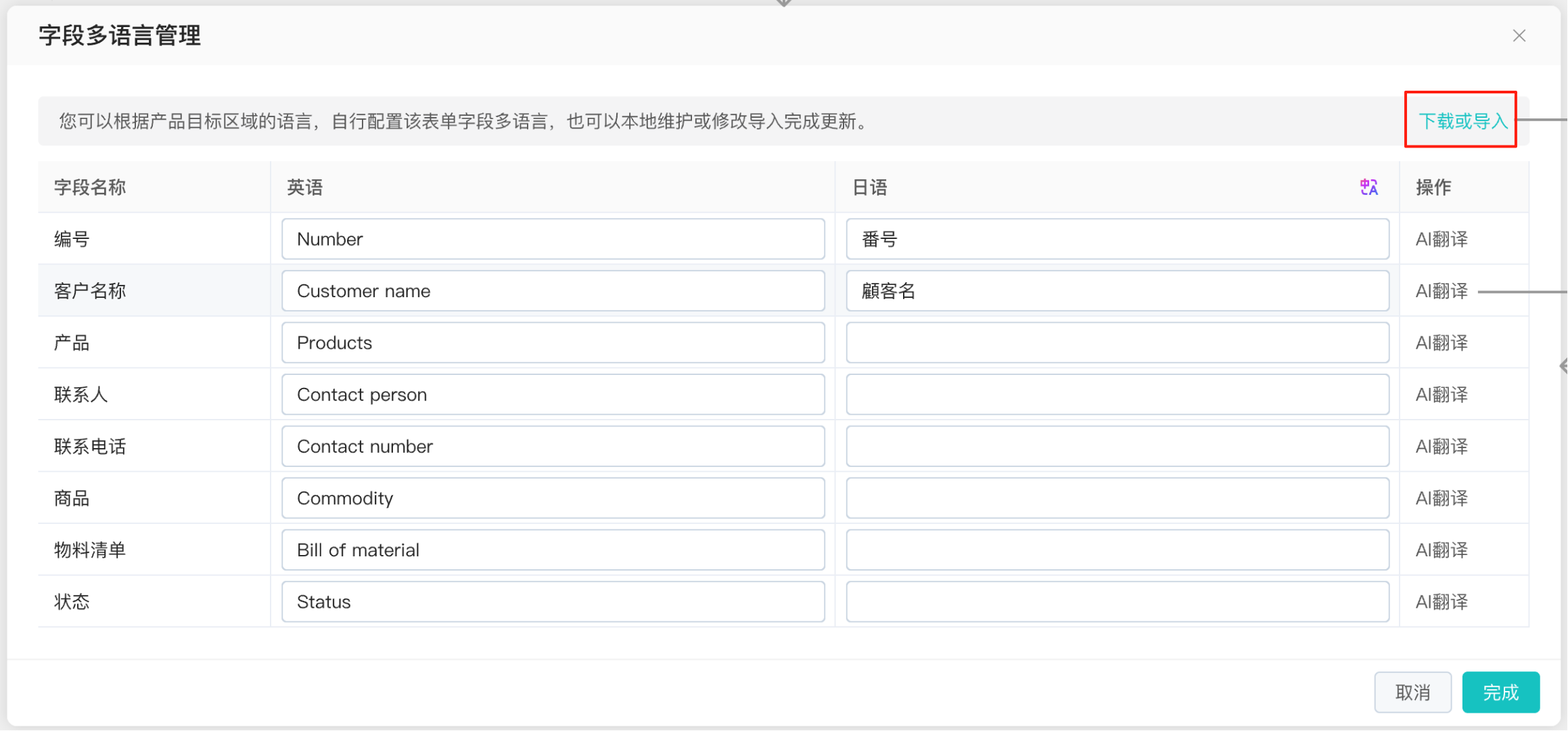Run AI翻译 on the 产品 row

tap(1442, 343)
